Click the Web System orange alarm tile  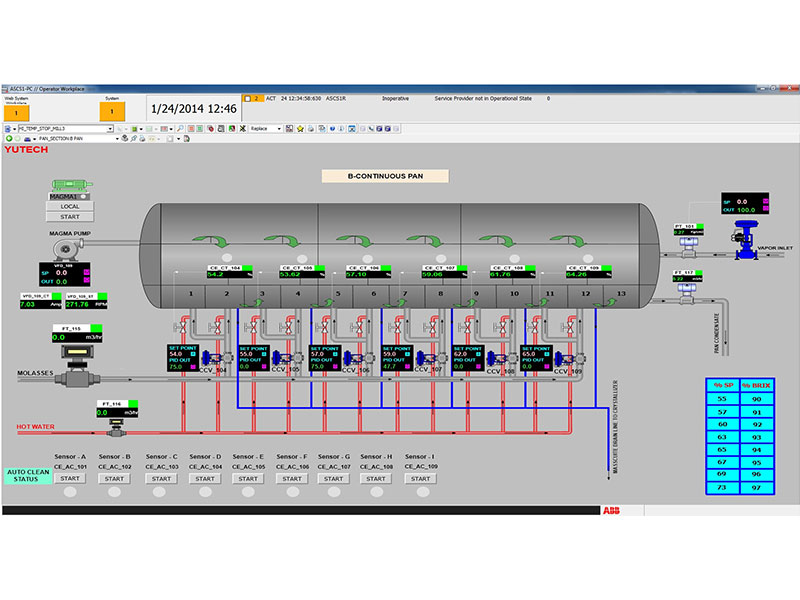16,113
